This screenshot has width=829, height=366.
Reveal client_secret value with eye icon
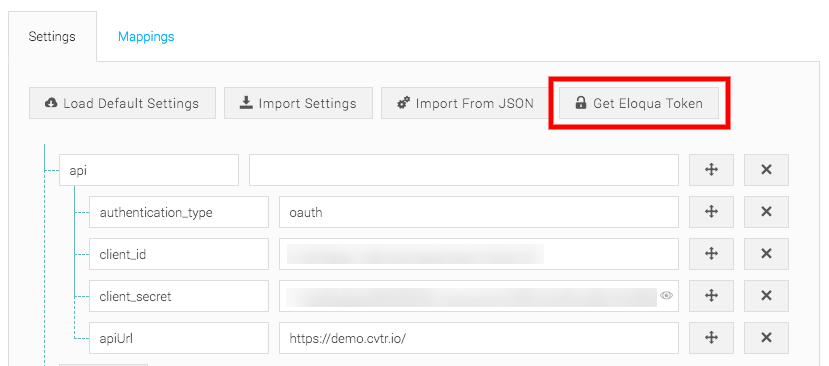pyautogui.click(x=666, y=296)
